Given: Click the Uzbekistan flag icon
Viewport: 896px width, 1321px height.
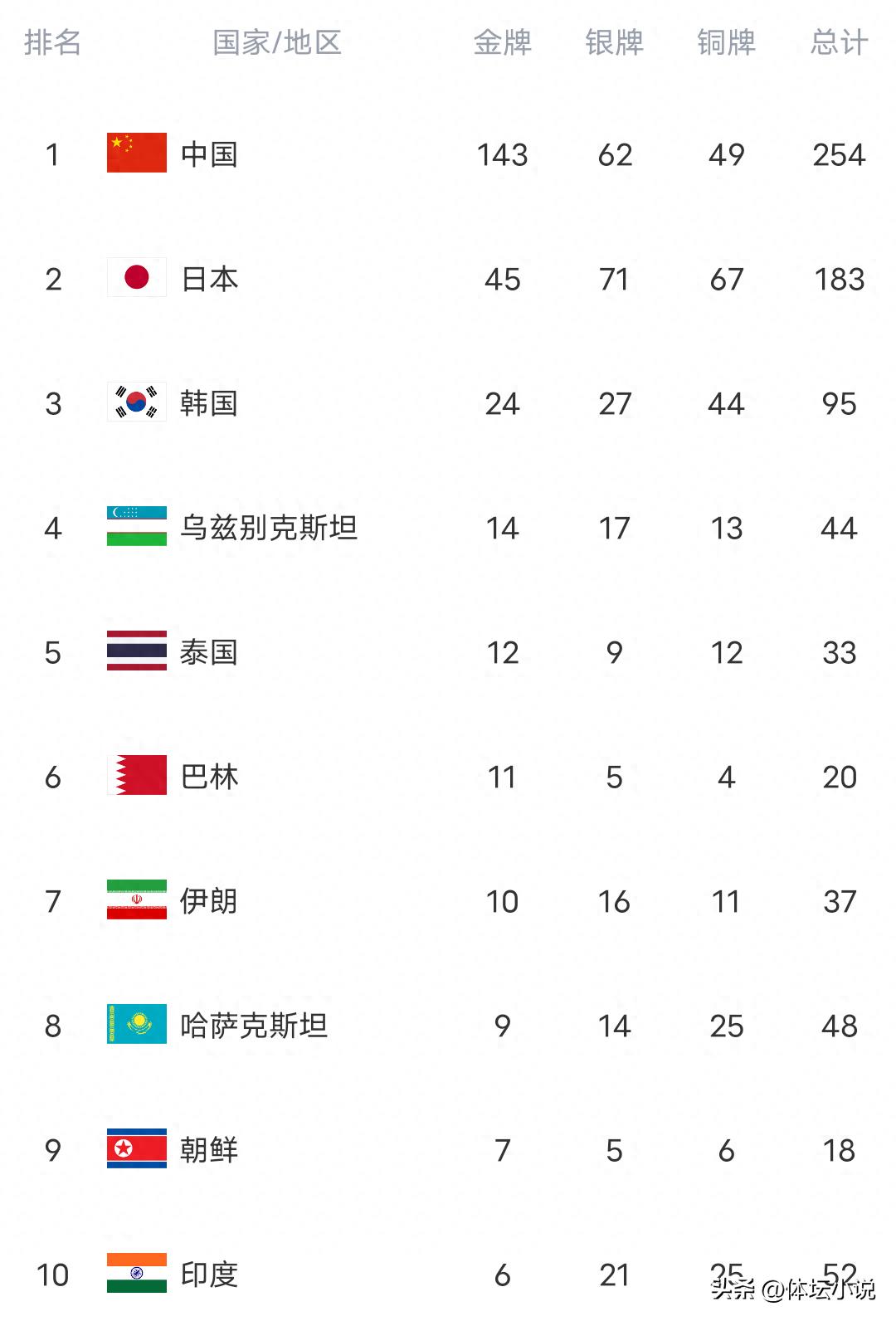Looking at the screenshot, I should pyautogui.click(x=137, y=526).
